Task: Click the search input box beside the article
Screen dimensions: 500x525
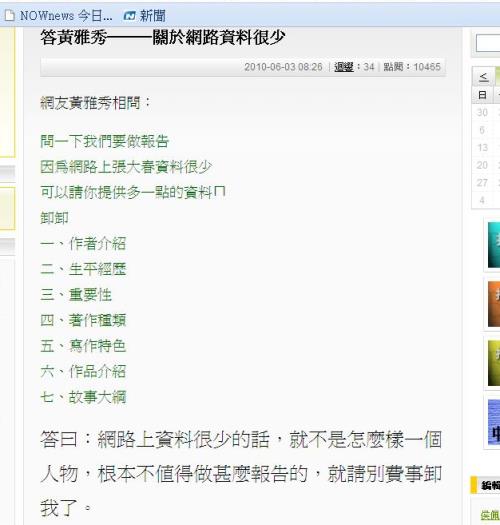Action: 488,44
